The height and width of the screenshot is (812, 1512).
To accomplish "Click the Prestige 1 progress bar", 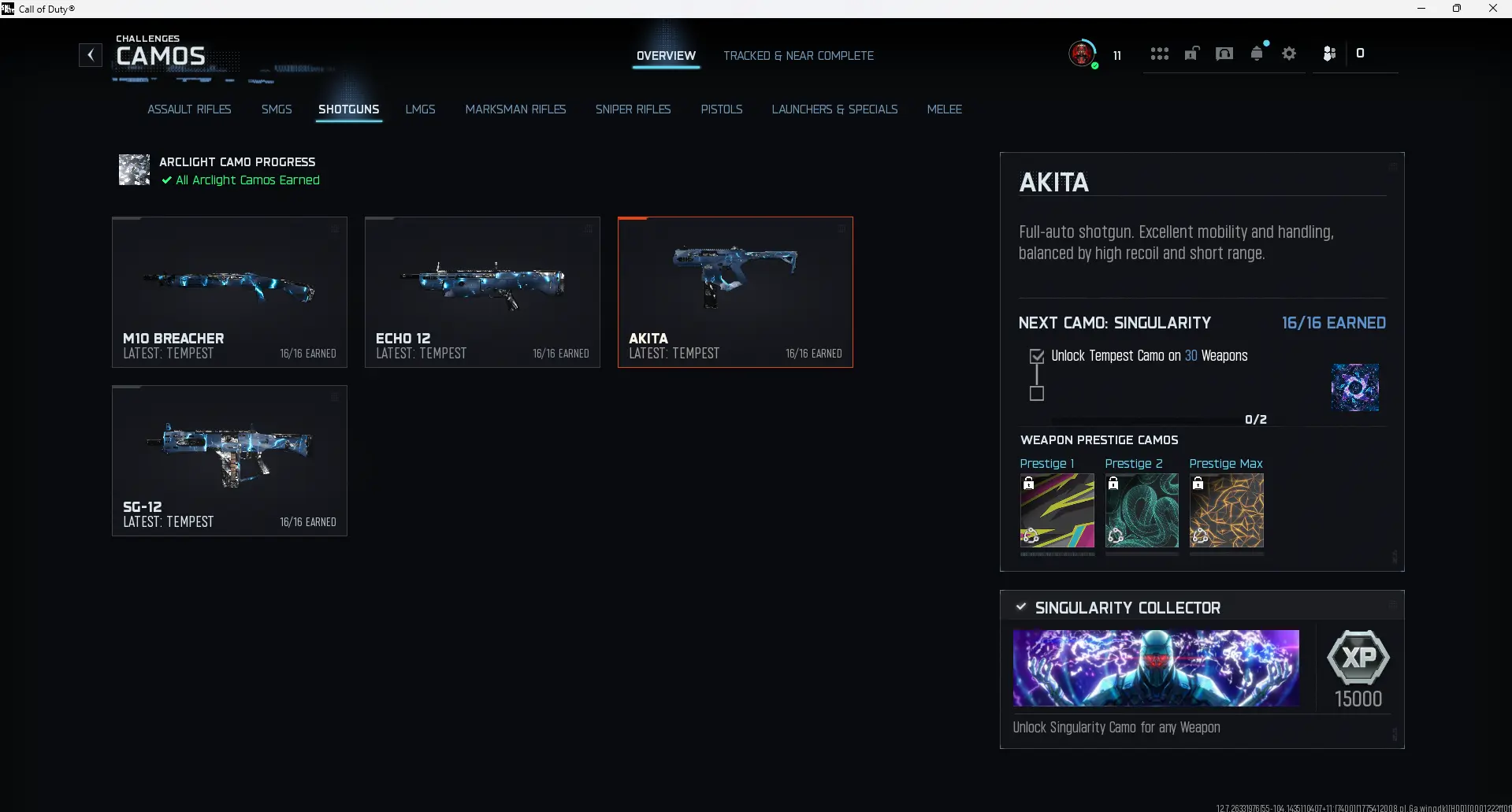I will (1057, 554).
